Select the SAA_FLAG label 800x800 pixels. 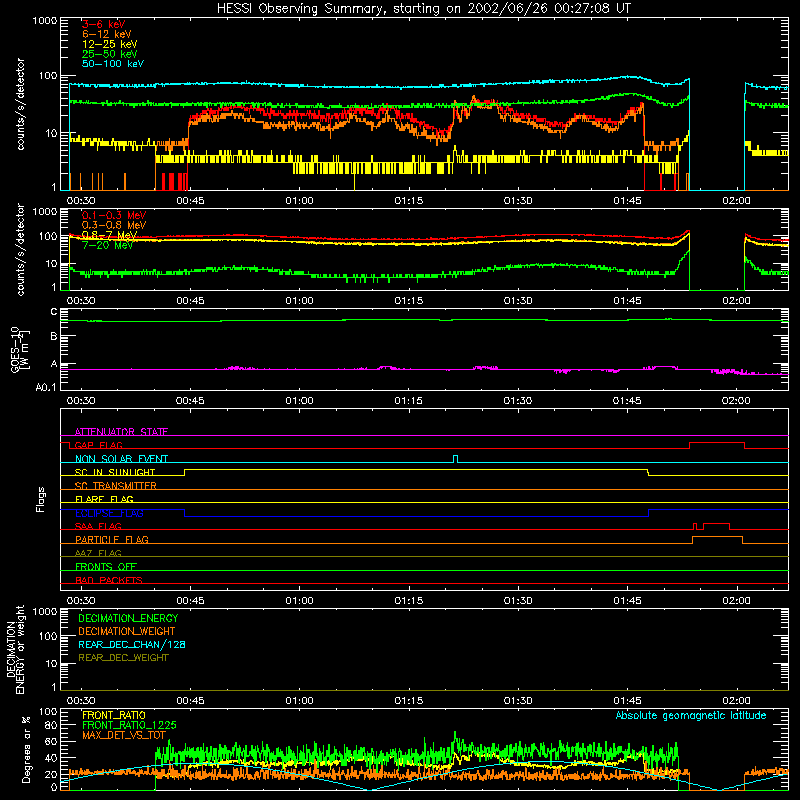click(x=98, y=526)
